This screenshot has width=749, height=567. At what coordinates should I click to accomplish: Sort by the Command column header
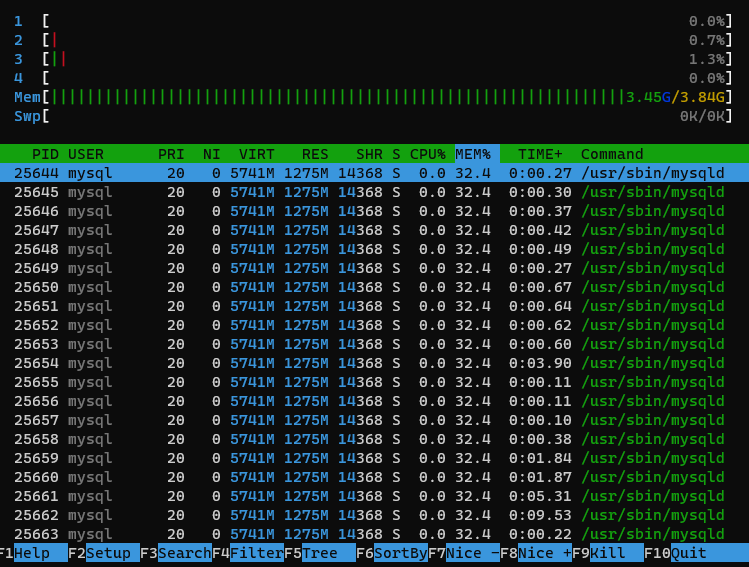[612, 154]
